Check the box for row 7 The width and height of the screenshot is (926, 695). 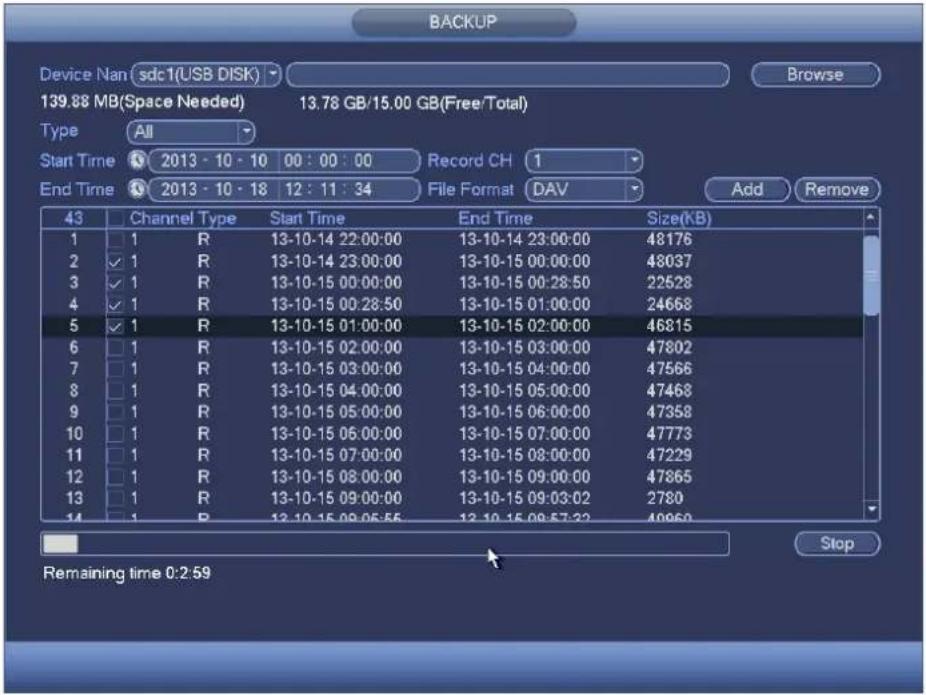pos(116,369)
